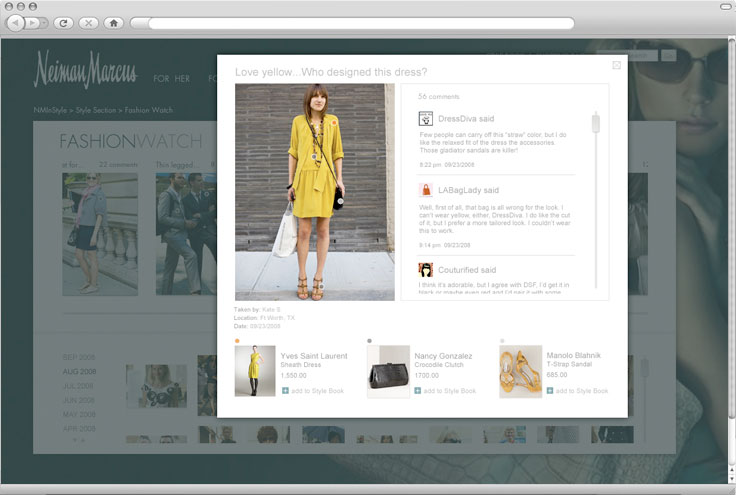The height and width of the screenshot is (495, 736).
Task: Go to the browser home page icon
Action: coord(114,23)
